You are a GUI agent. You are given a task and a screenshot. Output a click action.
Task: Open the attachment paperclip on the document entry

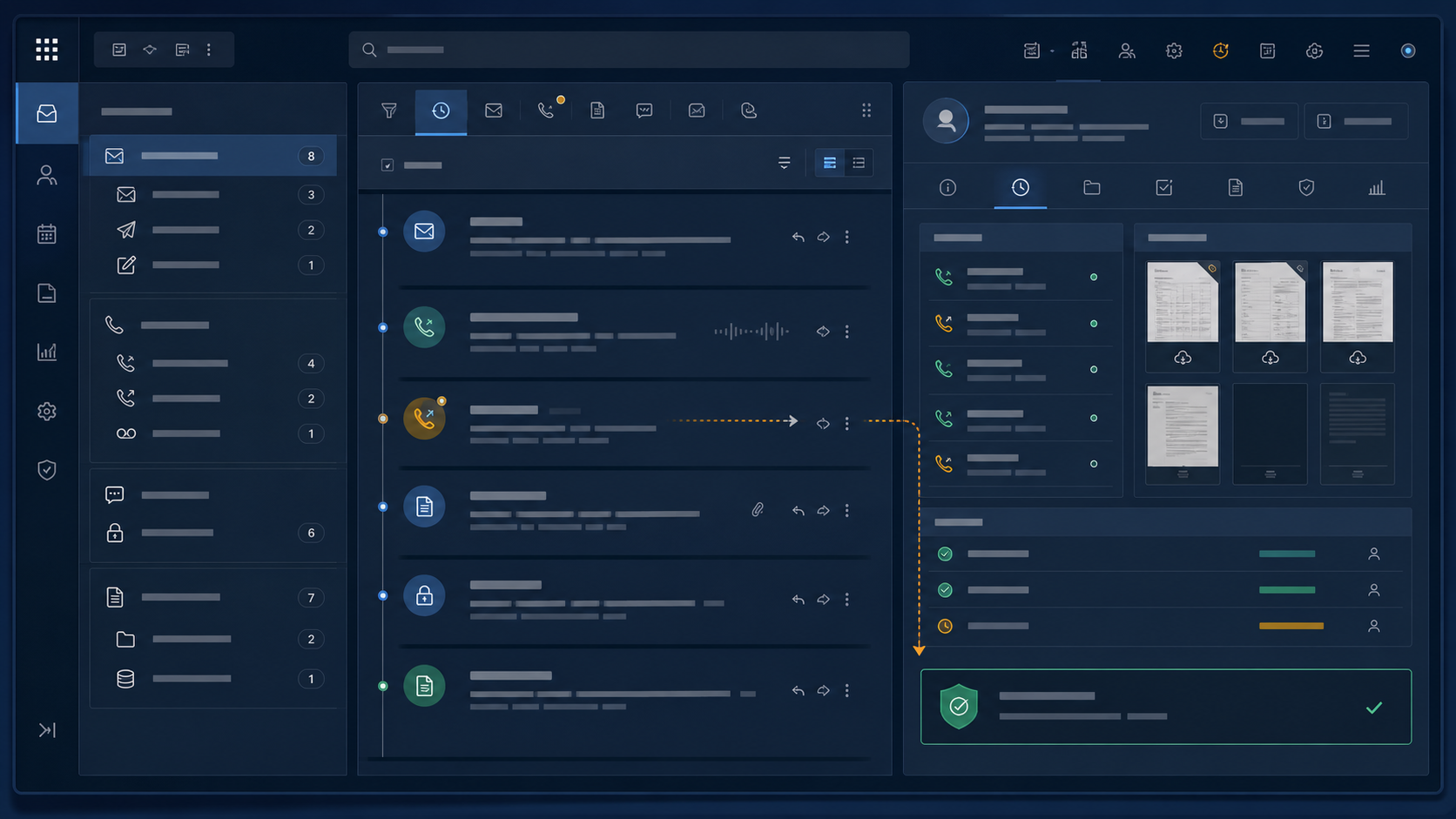[x=758, y=510]
